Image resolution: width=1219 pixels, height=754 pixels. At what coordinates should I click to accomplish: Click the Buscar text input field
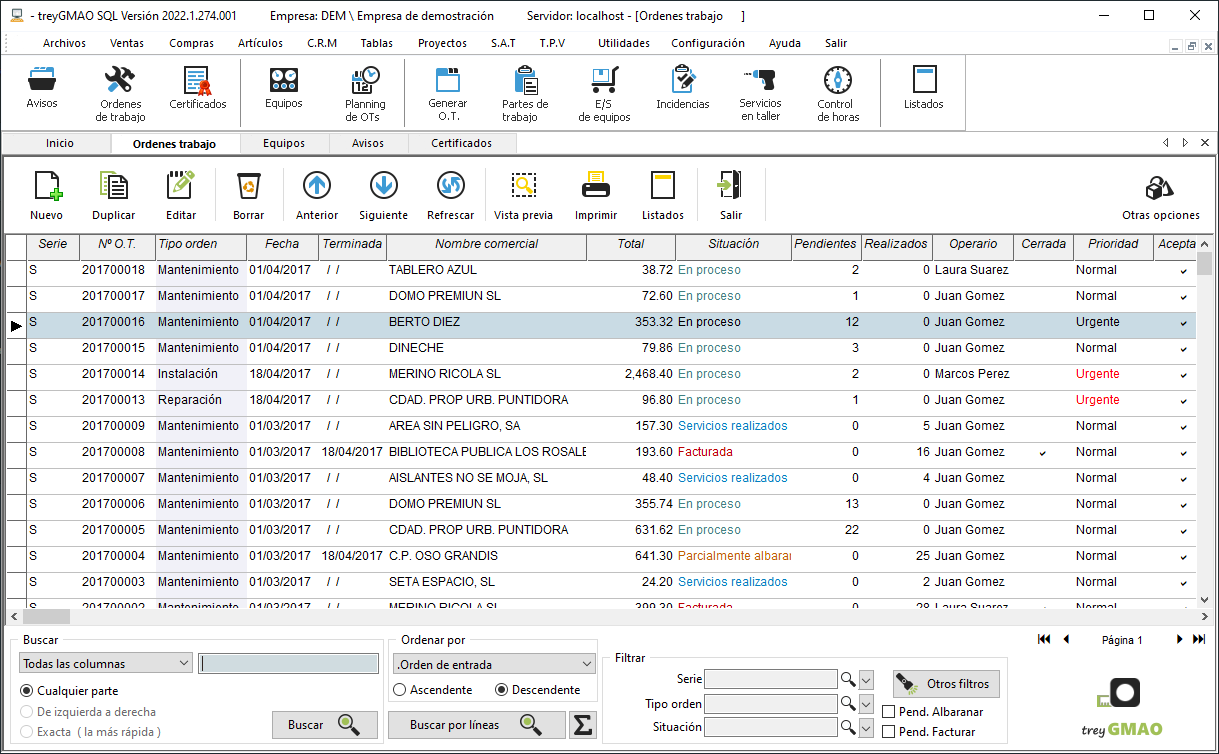[x=289, y=663]
